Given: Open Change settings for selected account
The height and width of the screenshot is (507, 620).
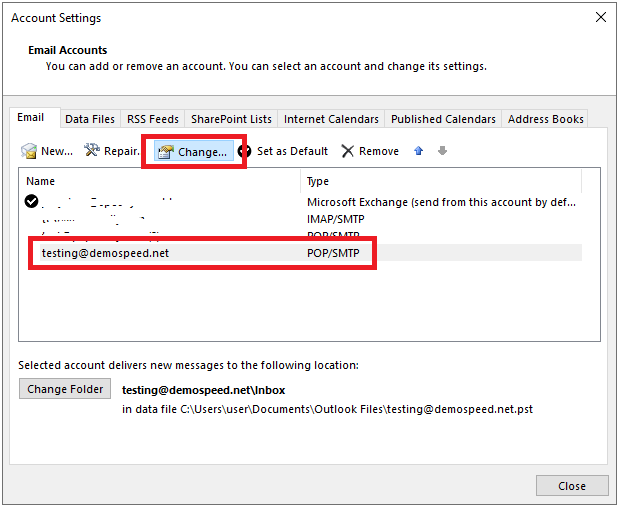Looking at the screenshot, I should tap(193, 152).
